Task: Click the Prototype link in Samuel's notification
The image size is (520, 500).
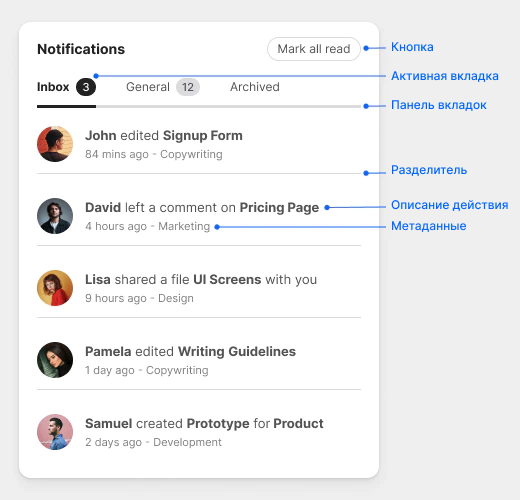Action: click(218, 424)
